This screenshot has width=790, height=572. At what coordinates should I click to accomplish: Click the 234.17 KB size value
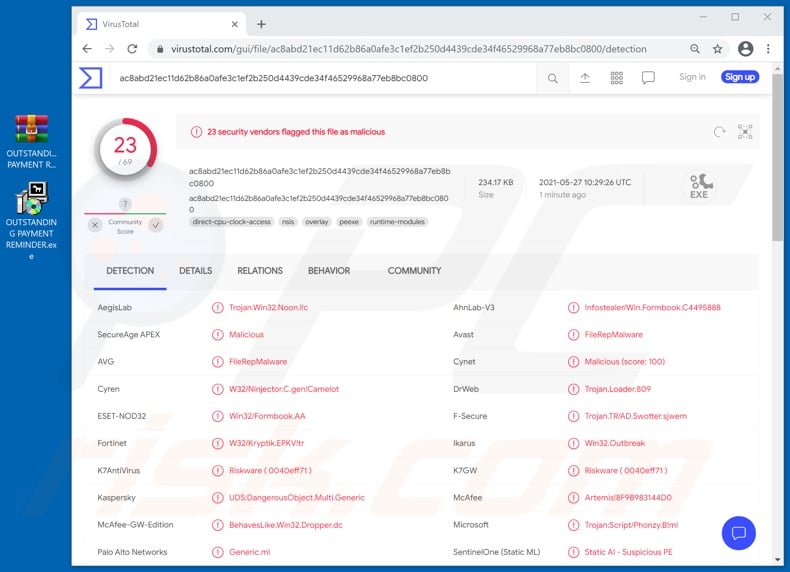tap(496, 182)
